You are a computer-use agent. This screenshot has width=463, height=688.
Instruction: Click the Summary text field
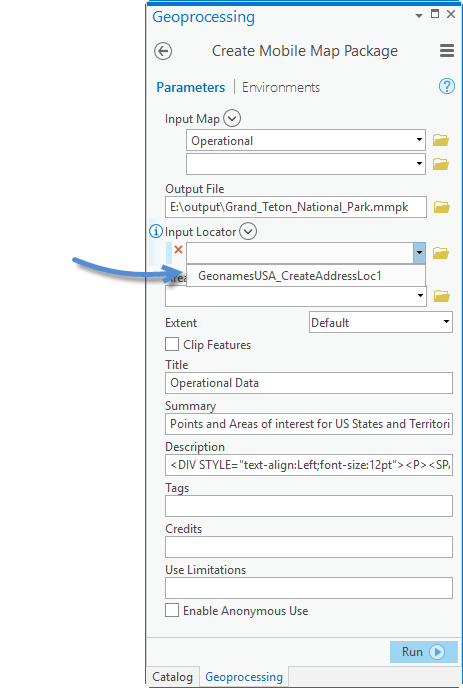309,424
